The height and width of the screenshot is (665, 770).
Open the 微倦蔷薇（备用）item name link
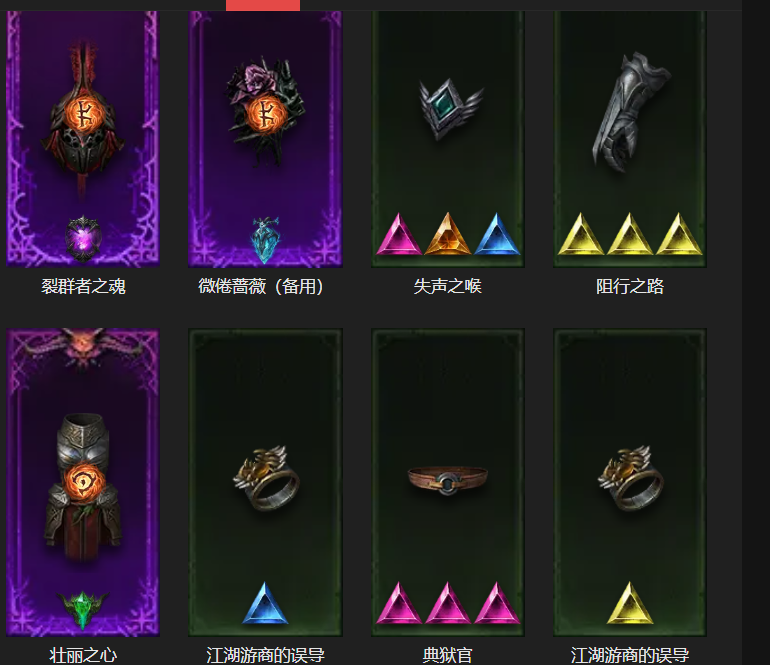point(261,286)
